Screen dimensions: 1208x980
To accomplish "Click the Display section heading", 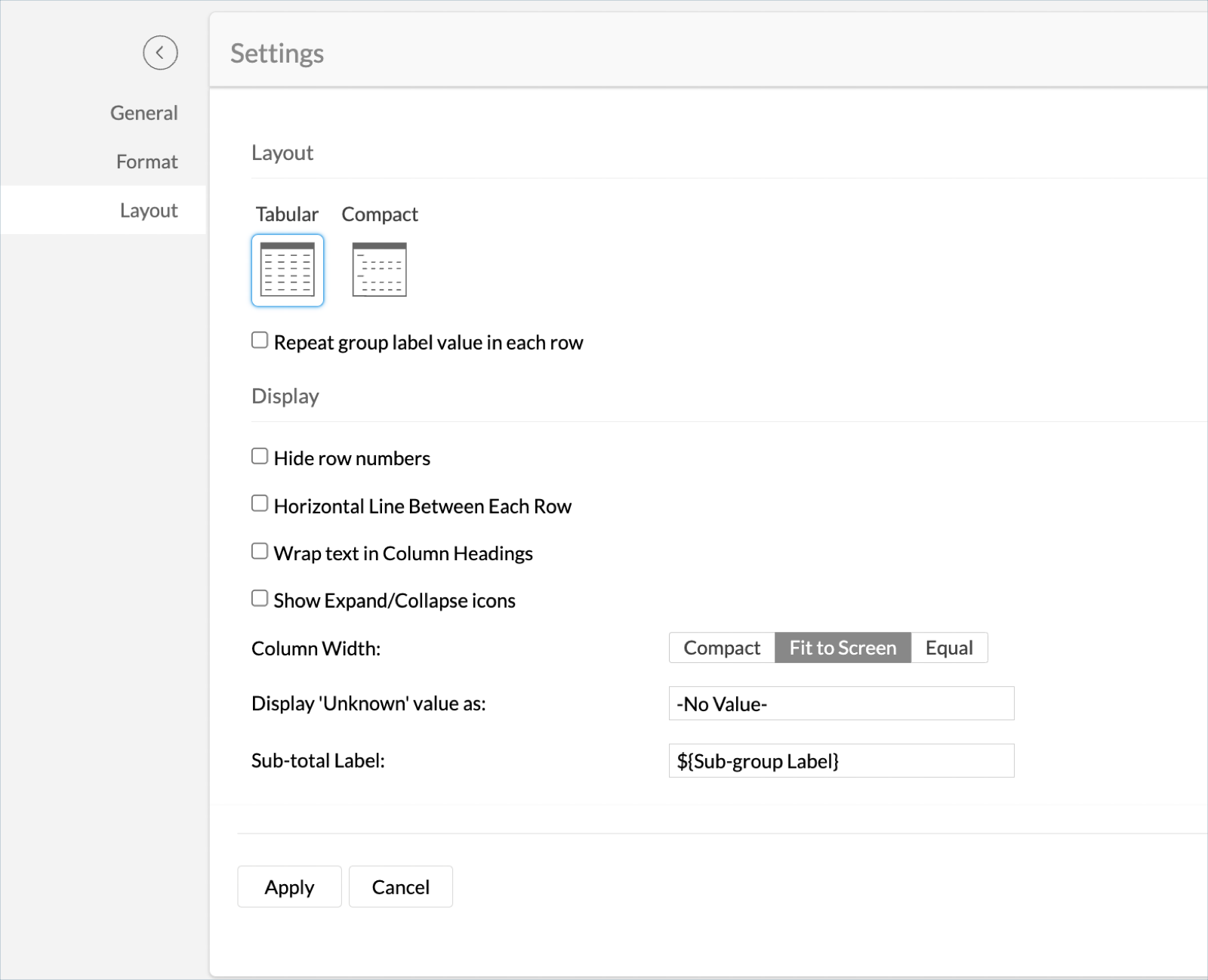I will pos(285,395).
